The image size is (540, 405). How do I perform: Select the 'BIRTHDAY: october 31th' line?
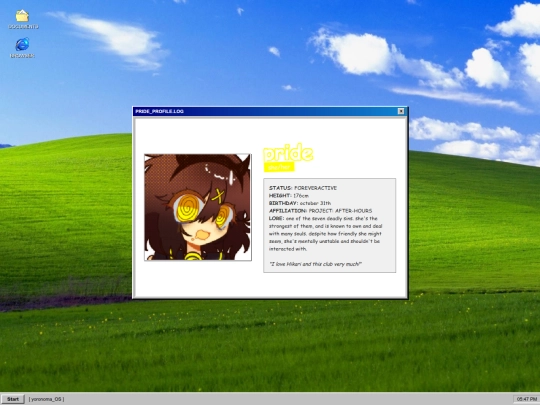pyautogui.click(x=300, y=203)
